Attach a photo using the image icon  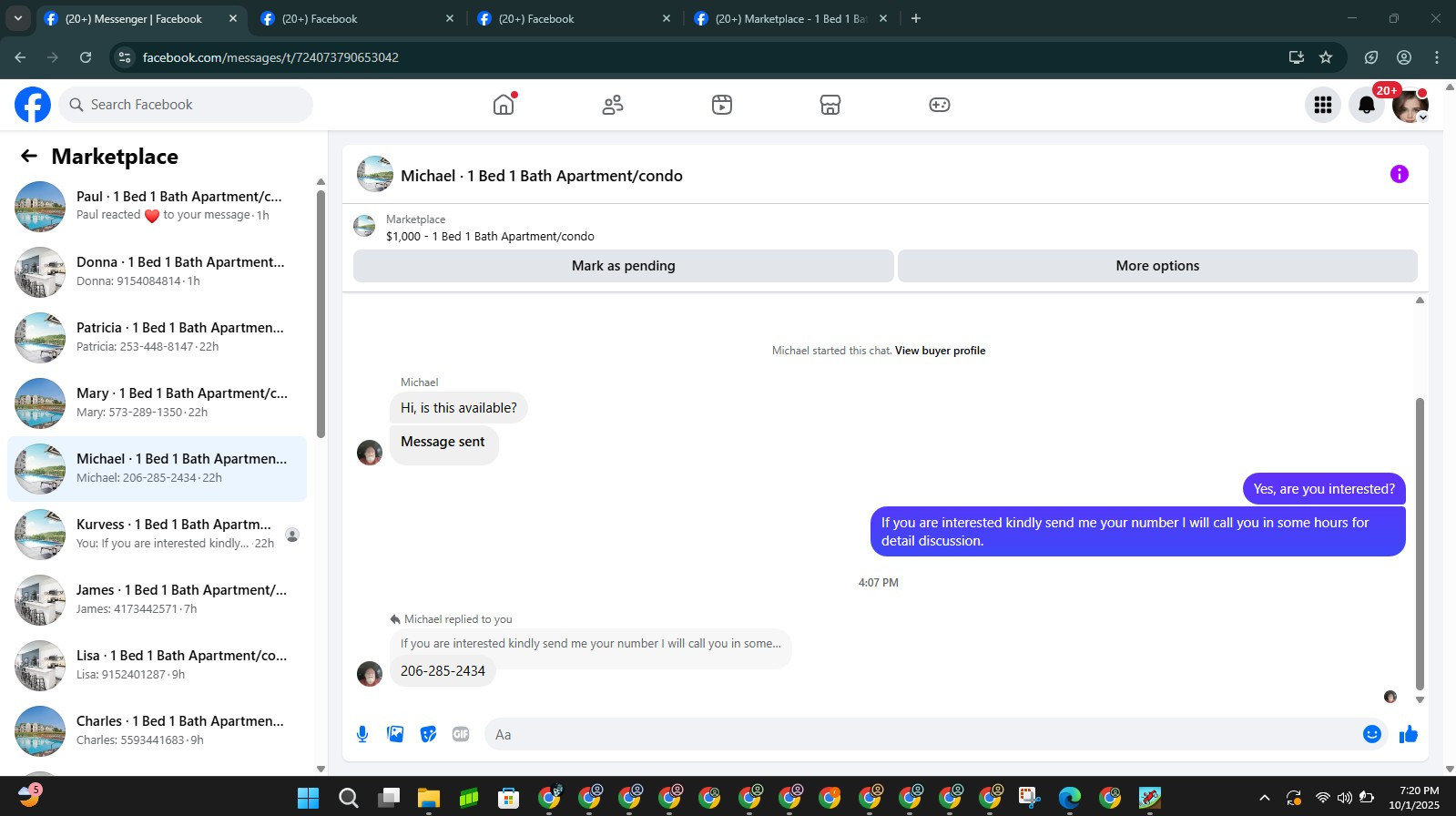coord(395,734)
